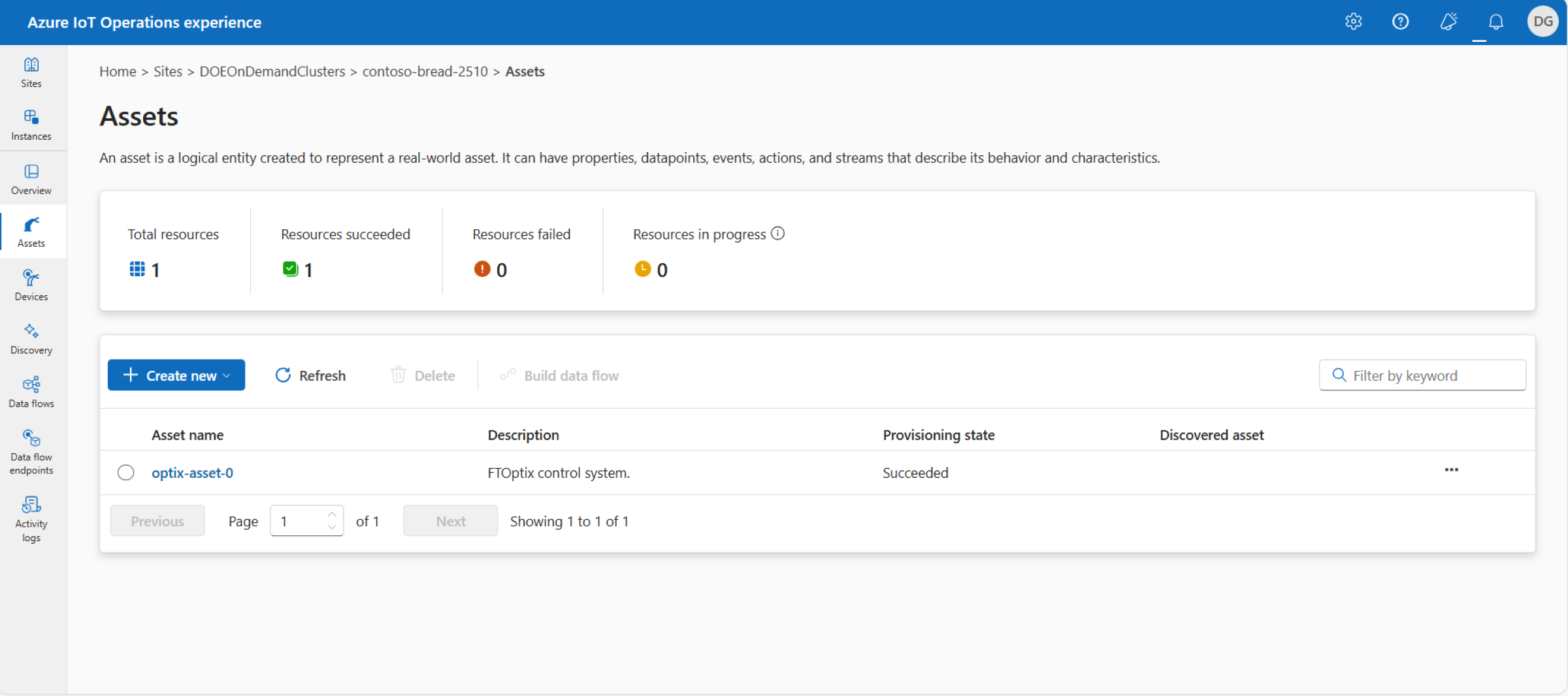Viewport: 1568px width, 696px height.
Task: Go to Sites in the breadcrumb
Action: (x=168, y=71)
